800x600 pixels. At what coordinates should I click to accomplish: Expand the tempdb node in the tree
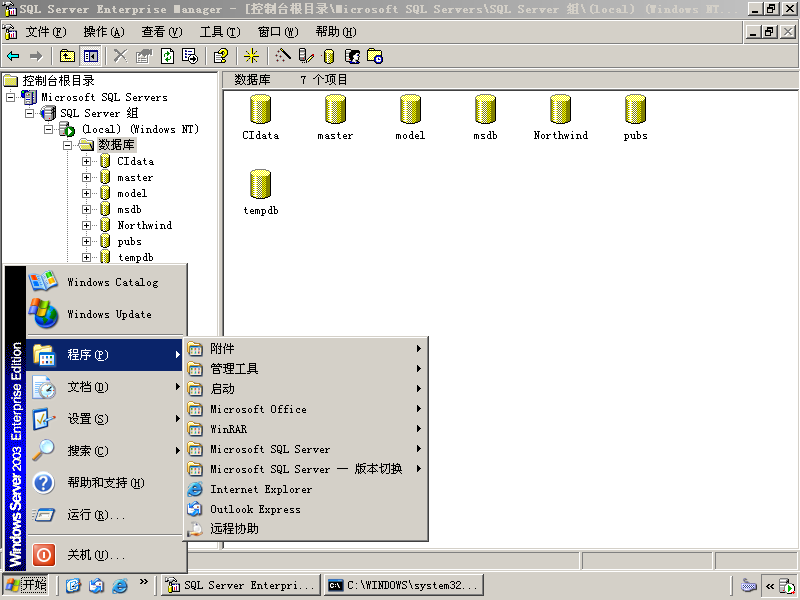(x=86, y=258)
